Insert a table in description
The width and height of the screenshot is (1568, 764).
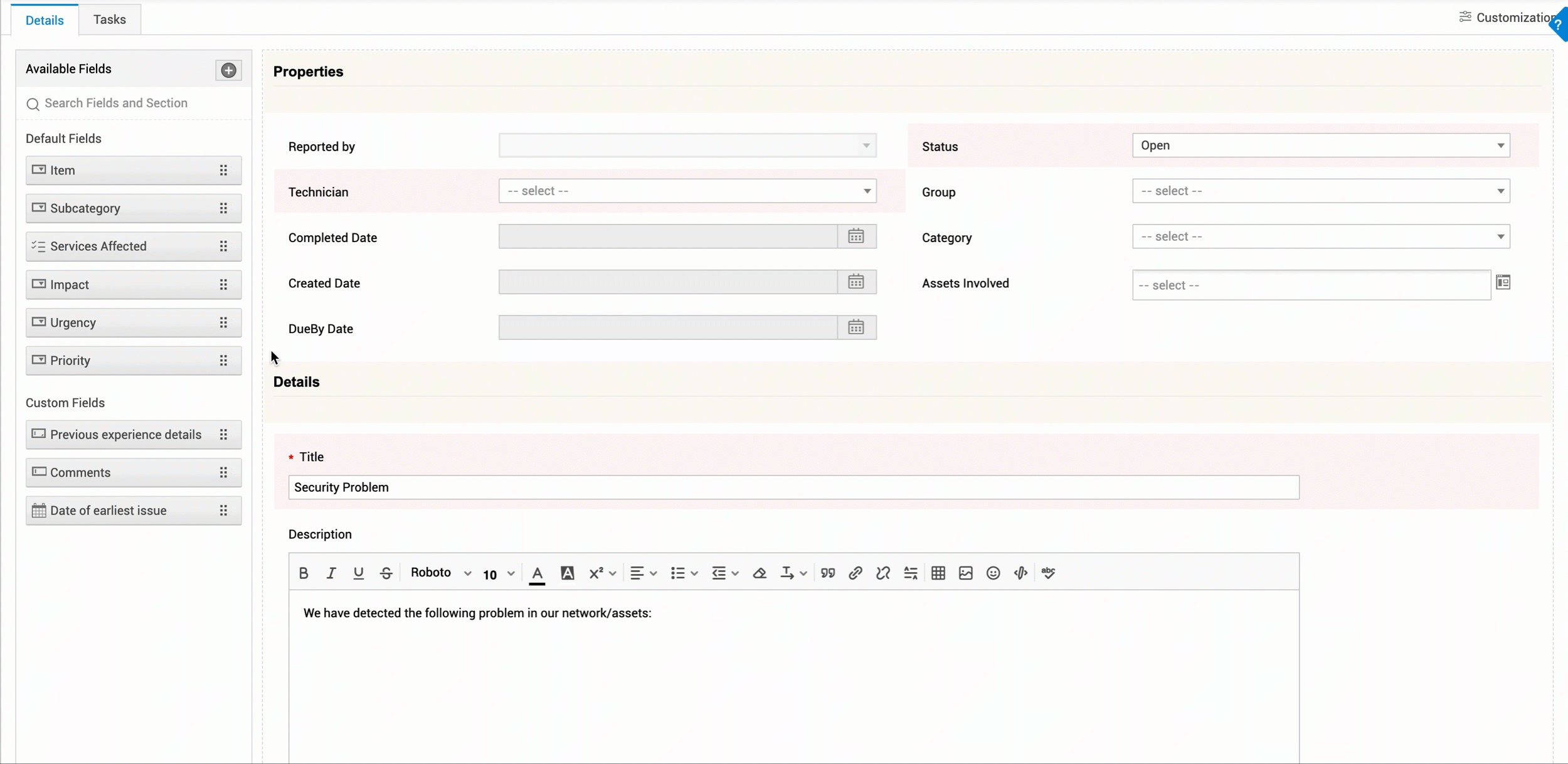tap(938, 573)
